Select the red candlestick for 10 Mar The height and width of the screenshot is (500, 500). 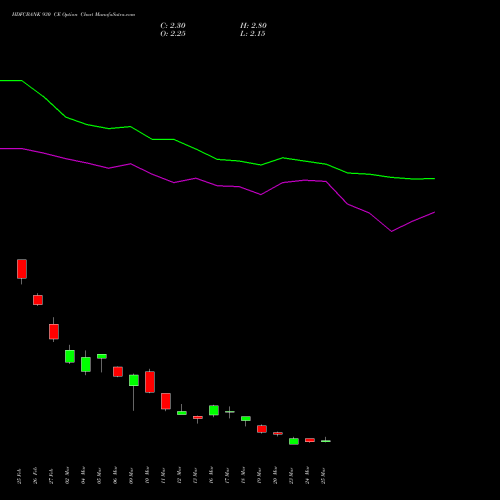point(150,382)
